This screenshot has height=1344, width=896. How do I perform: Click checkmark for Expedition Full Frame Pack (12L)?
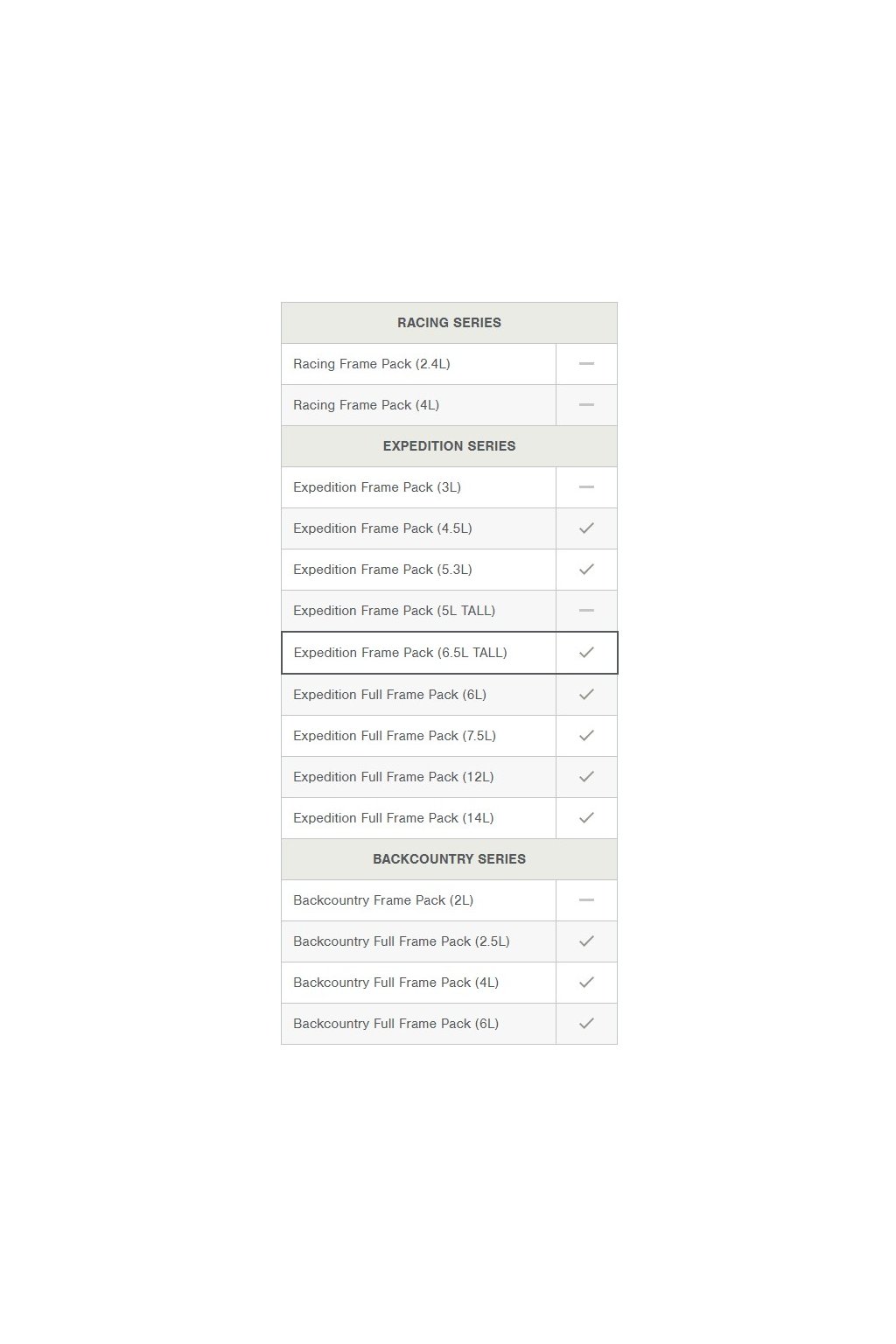[586, 776]
